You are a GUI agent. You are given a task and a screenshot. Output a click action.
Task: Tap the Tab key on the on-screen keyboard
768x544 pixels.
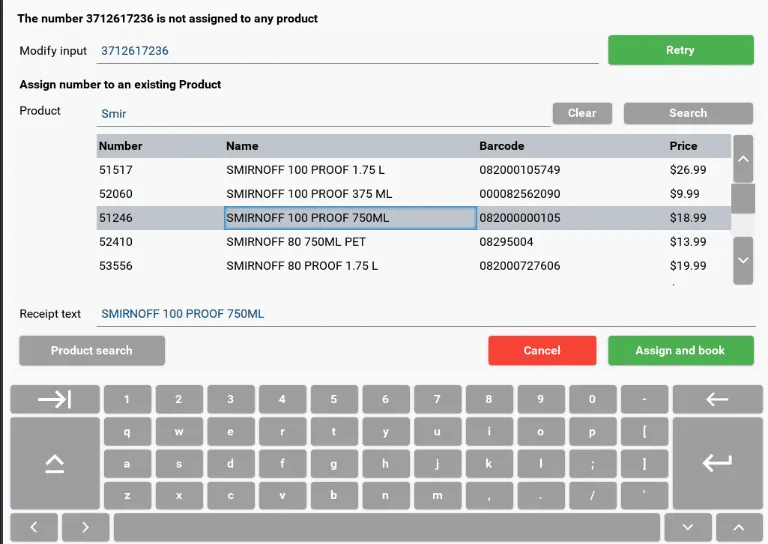[x=55, y=399]
